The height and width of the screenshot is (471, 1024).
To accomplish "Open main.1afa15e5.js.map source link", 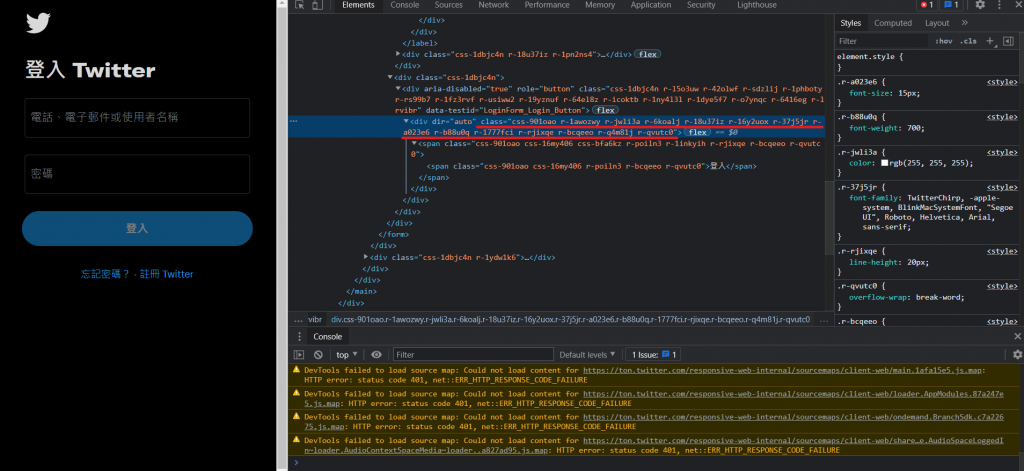I will (x=784, y=370).
